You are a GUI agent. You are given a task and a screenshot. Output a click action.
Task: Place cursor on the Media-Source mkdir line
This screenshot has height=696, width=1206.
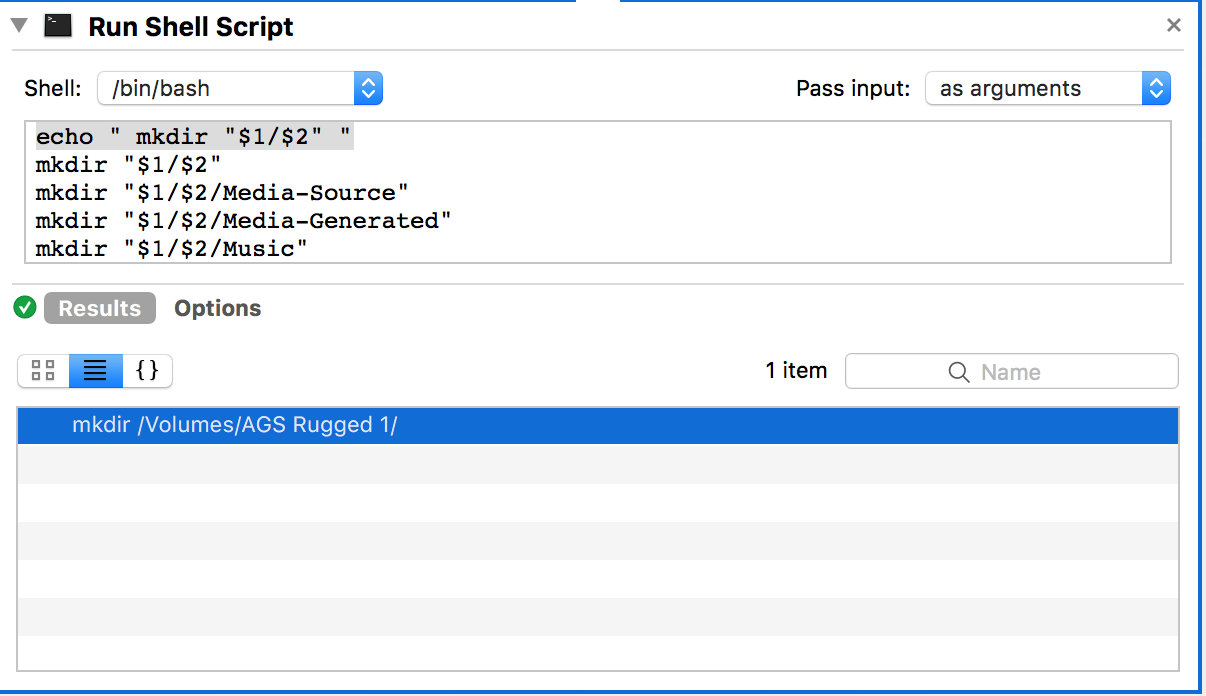pyautogui.click(x=222, y=193)
